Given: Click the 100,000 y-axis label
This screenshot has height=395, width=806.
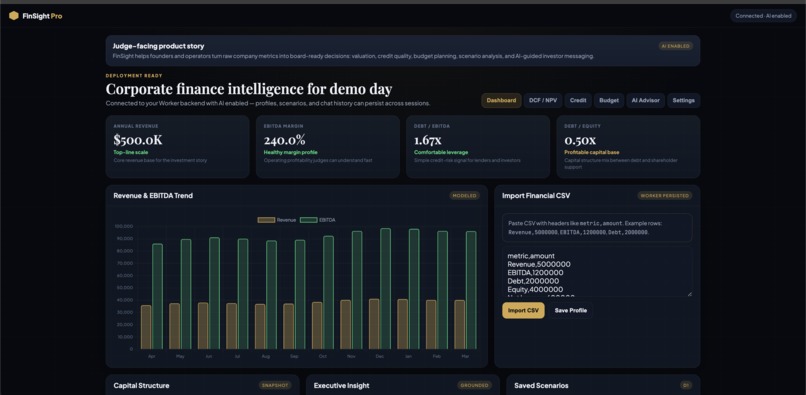Looking at the screenshot, I should click(124, 226).
